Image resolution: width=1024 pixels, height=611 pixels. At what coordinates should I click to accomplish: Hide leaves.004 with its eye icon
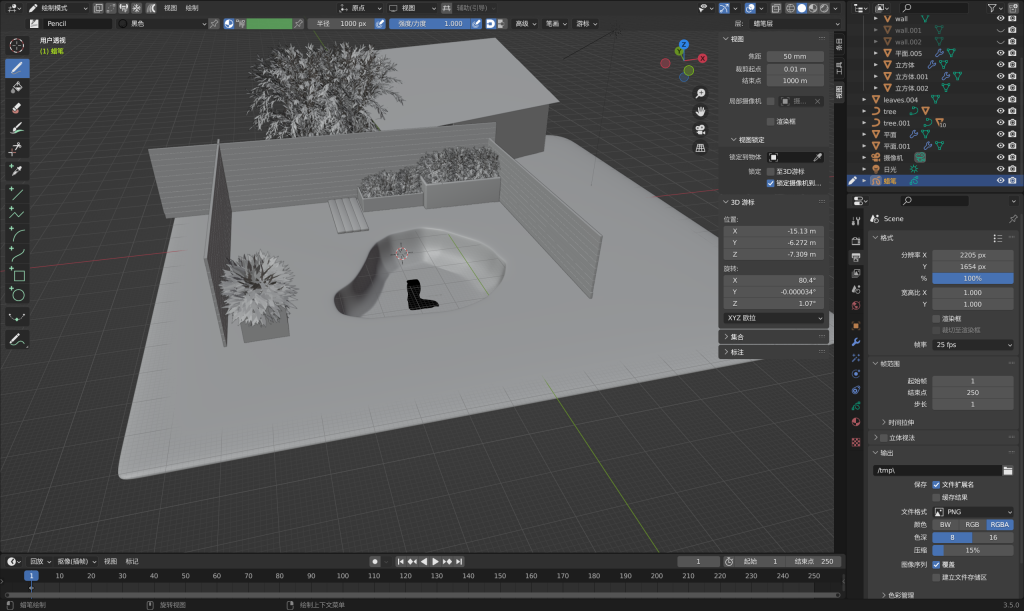[x=999, y=100]
